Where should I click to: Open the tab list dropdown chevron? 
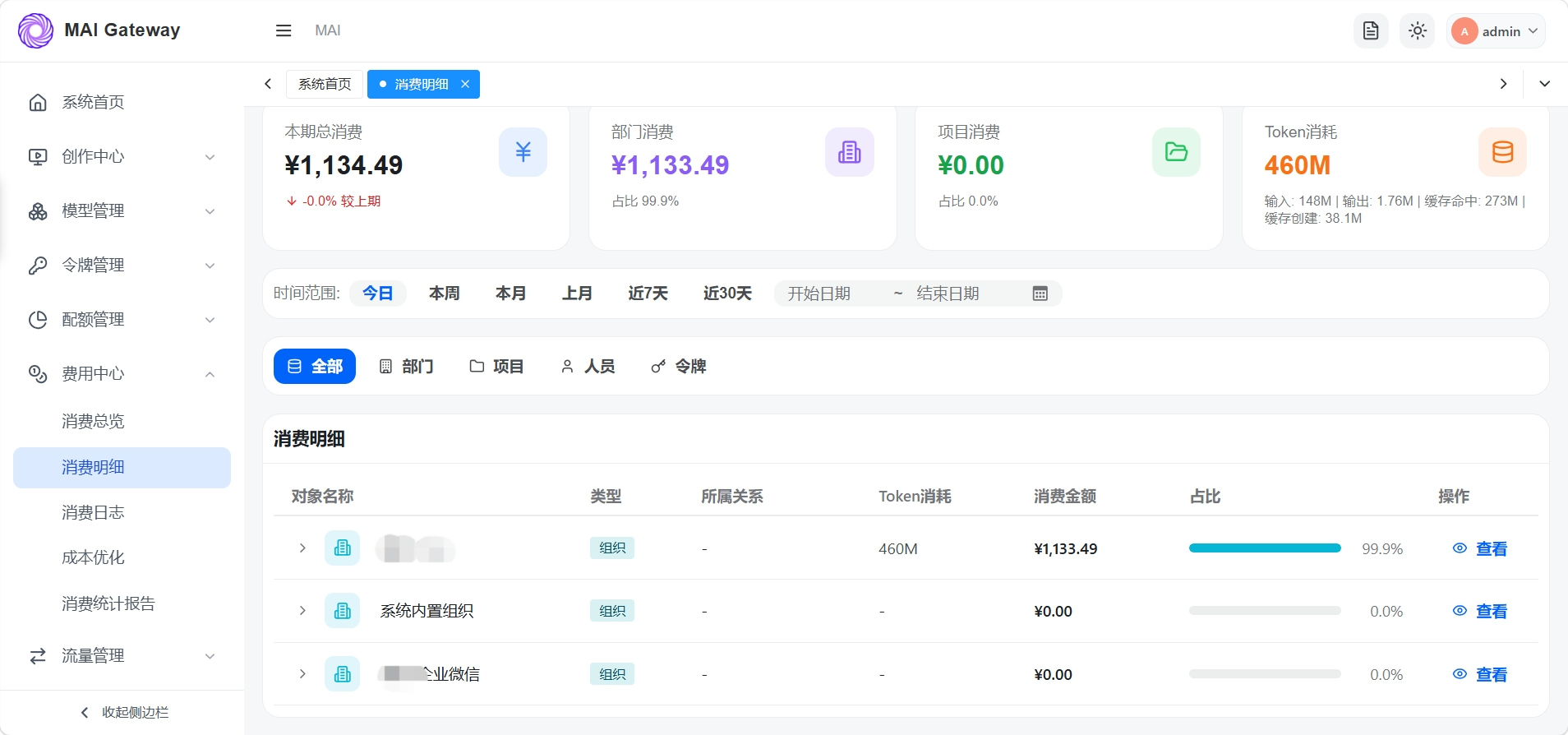pos(1545,84)
